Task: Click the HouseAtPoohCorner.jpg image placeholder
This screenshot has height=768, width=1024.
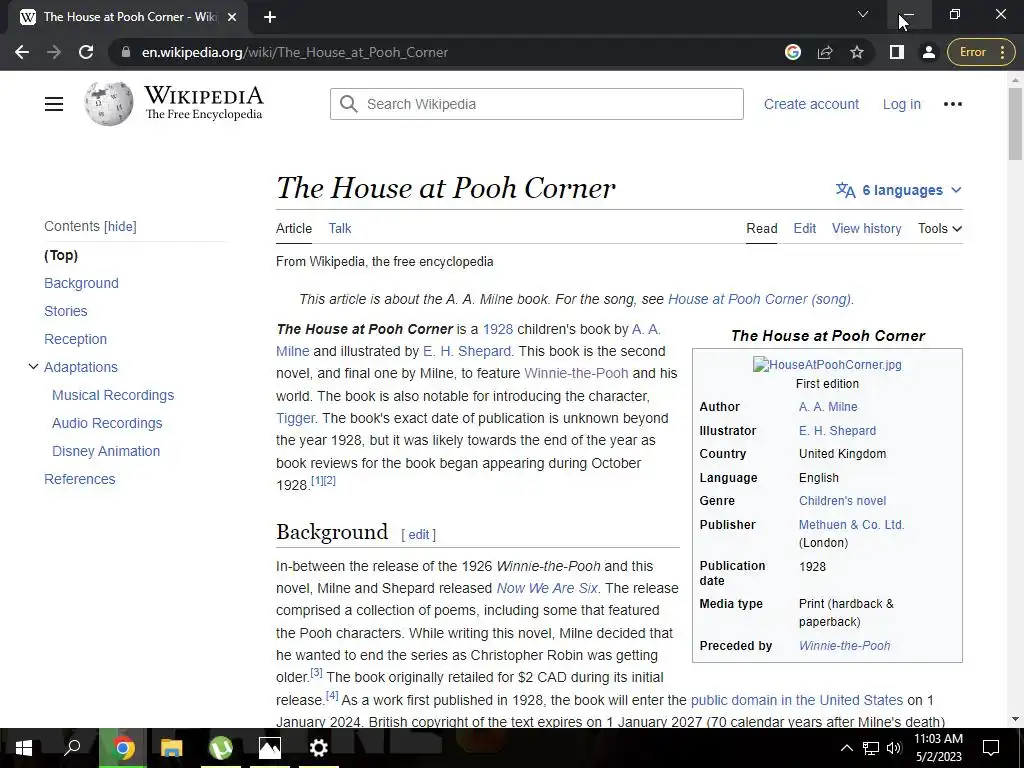Action: (x=827, y=364)
